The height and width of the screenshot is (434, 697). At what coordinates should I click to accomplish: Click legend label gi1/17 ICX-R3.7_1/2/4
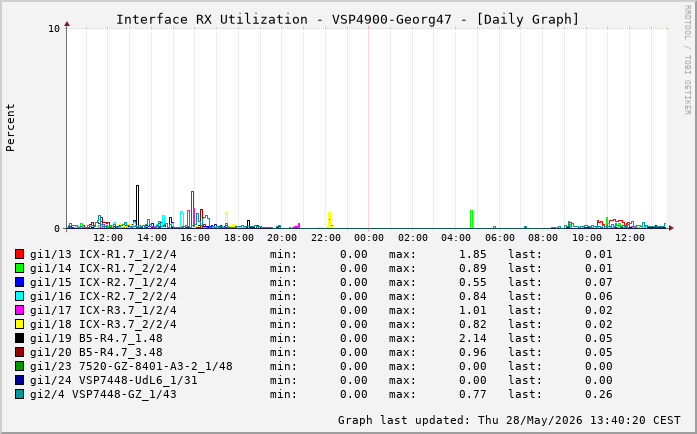[x=103, y=310]
